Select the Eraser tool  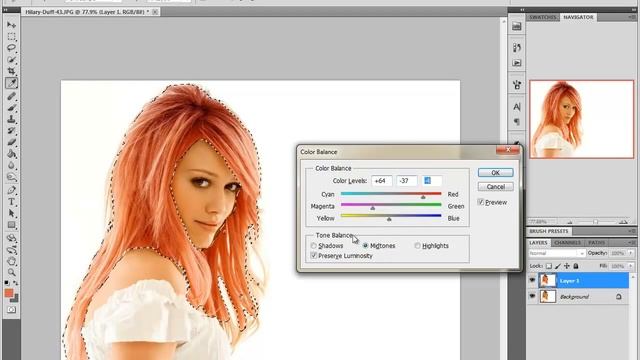pyautogui.click(x=11, y=142)
